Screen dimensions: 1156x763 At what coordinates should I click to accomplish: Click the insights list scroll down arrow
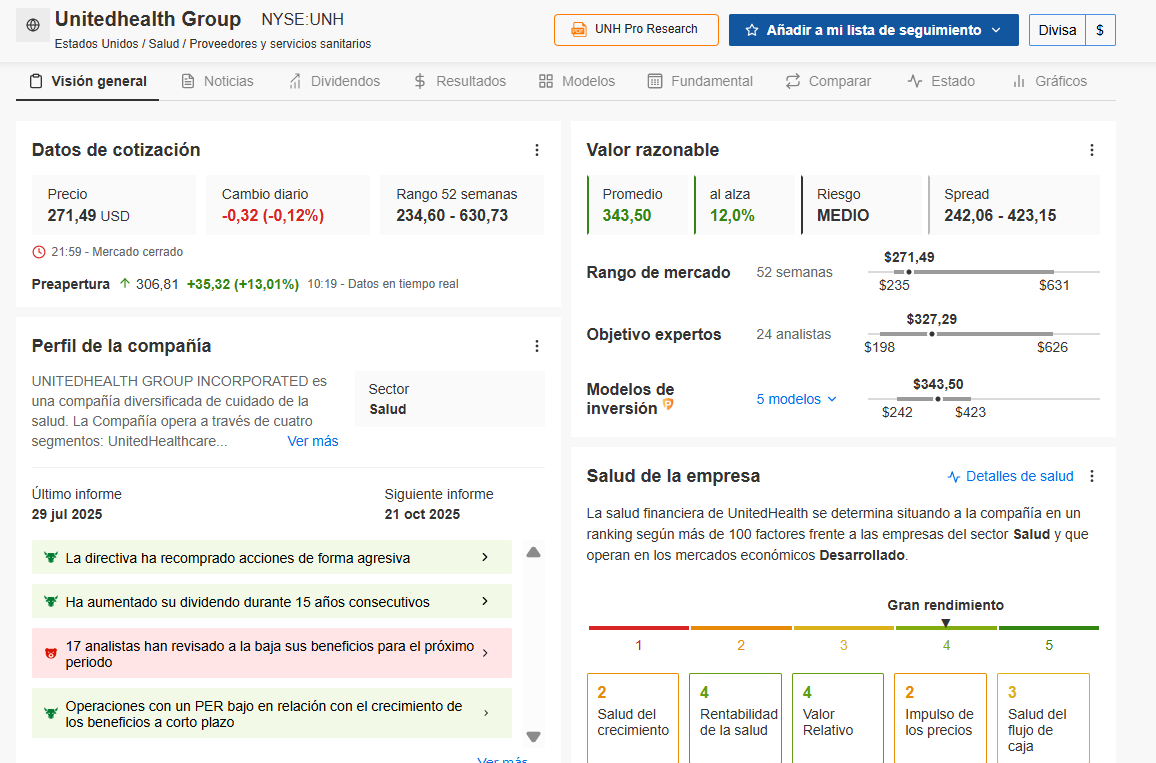[534, 736]
